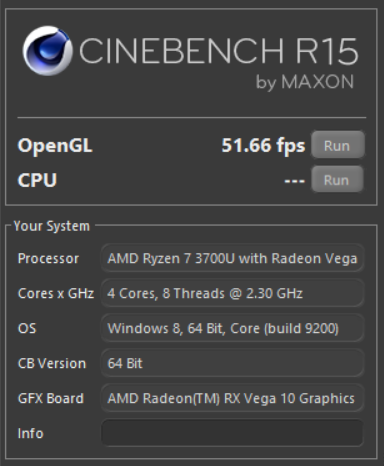Run the CPU benchmark
This screenshot has height=466, width=384.
click(x=337, y=180)
